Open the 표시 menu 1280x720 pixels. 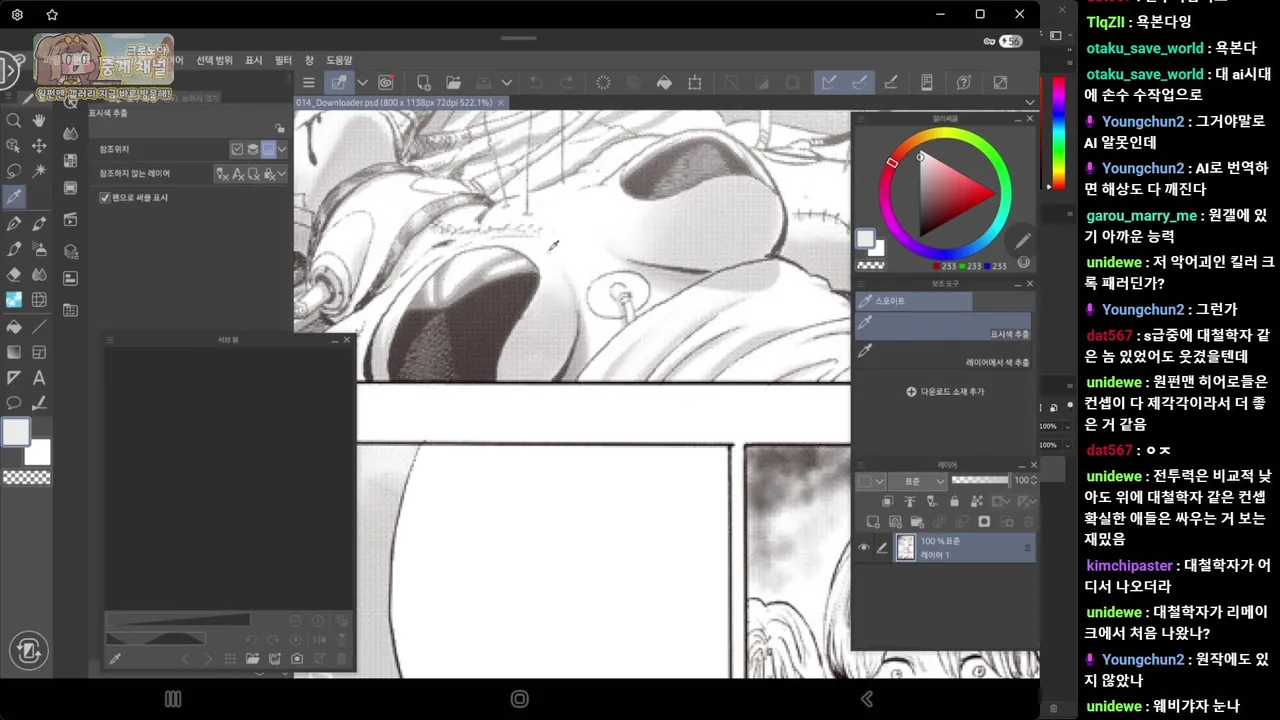tap(254, 60)
